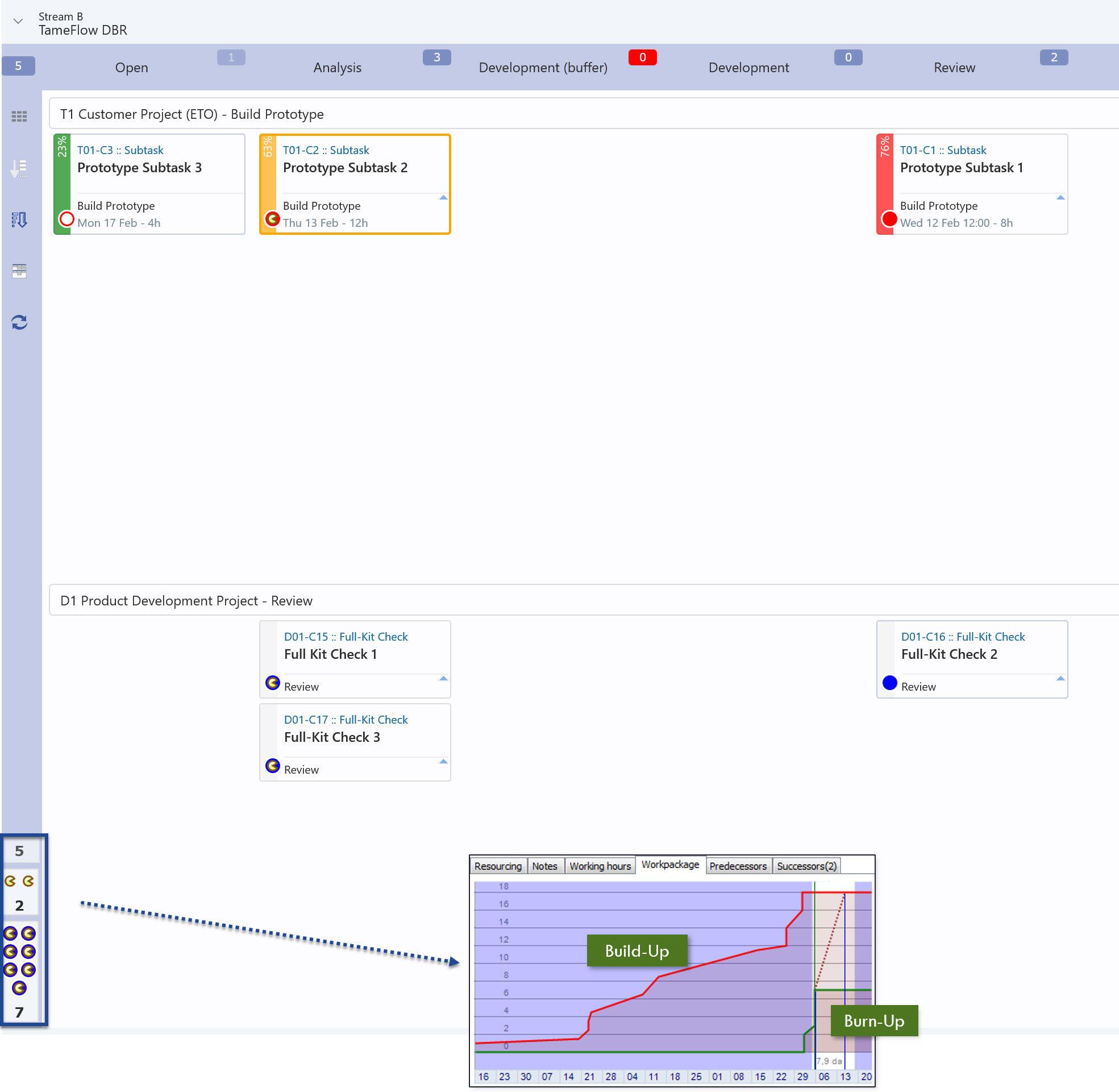The height and width of the screenshot is (1092, 1119).
Task: Switch to the Resourcing tab
Action: [497, 866]
